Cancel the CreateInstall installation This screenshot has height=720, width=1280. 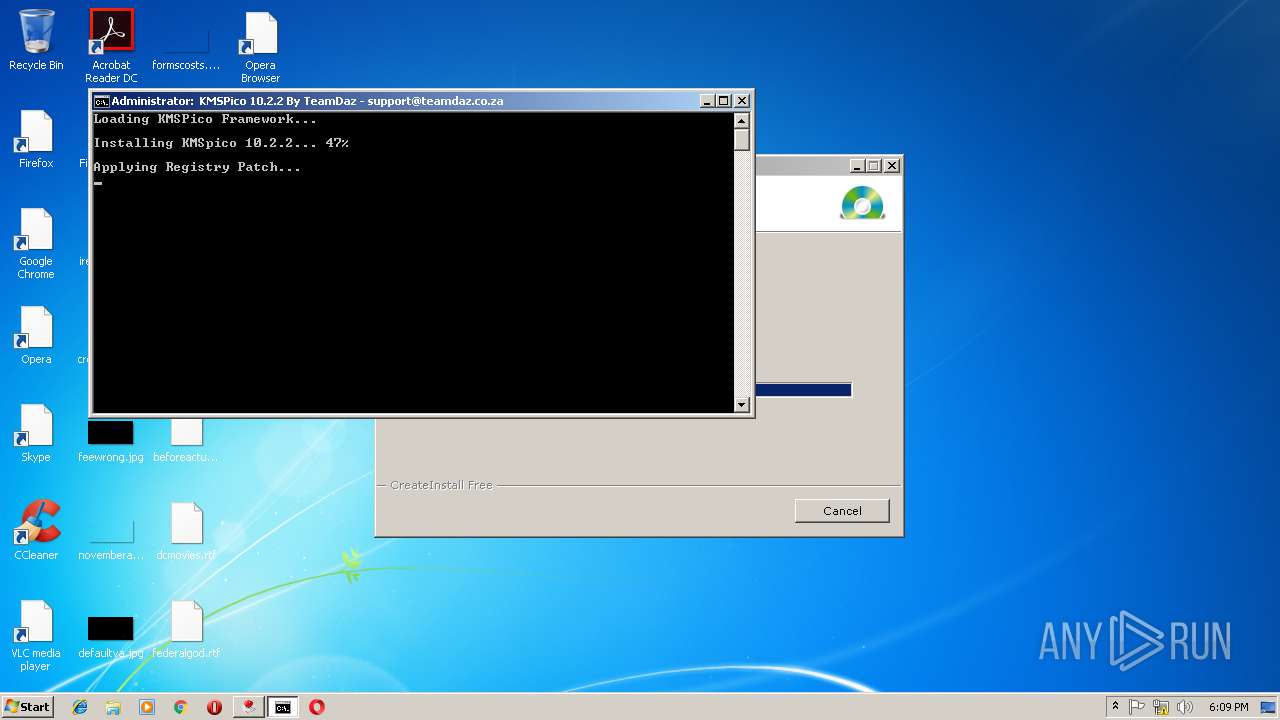point(842,511)
